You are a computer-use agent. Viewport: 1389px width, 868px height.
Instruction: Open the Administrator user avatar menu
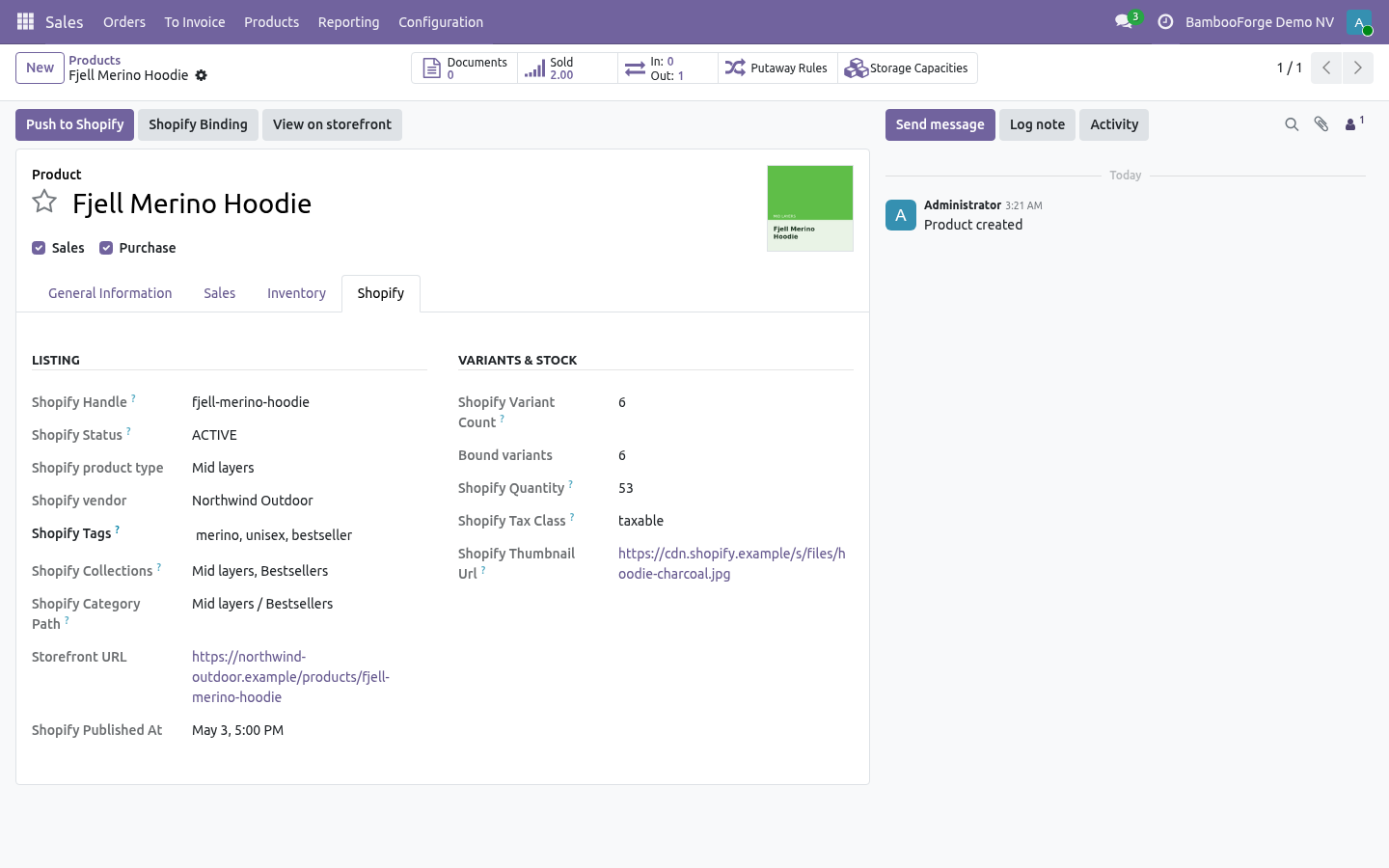pyautogui.click(x=1359, y=22)
